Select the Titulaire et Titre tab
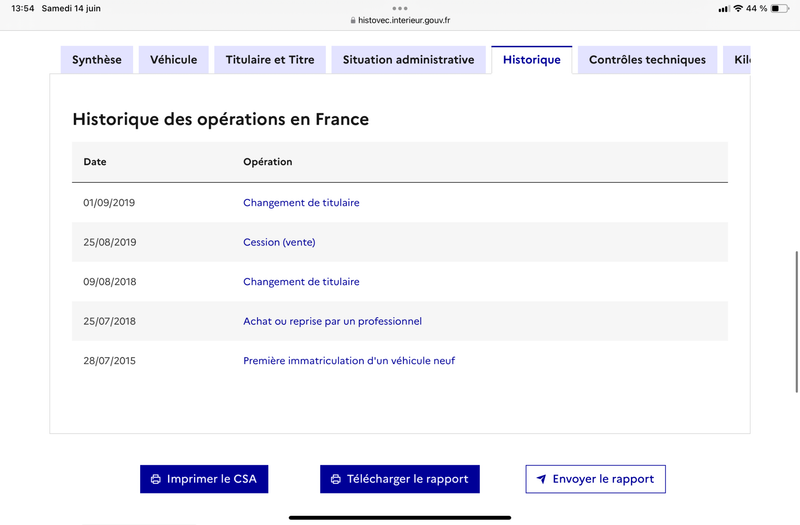Screen dimensions: 800x525 pyautogui.click(x=270, y=60)
